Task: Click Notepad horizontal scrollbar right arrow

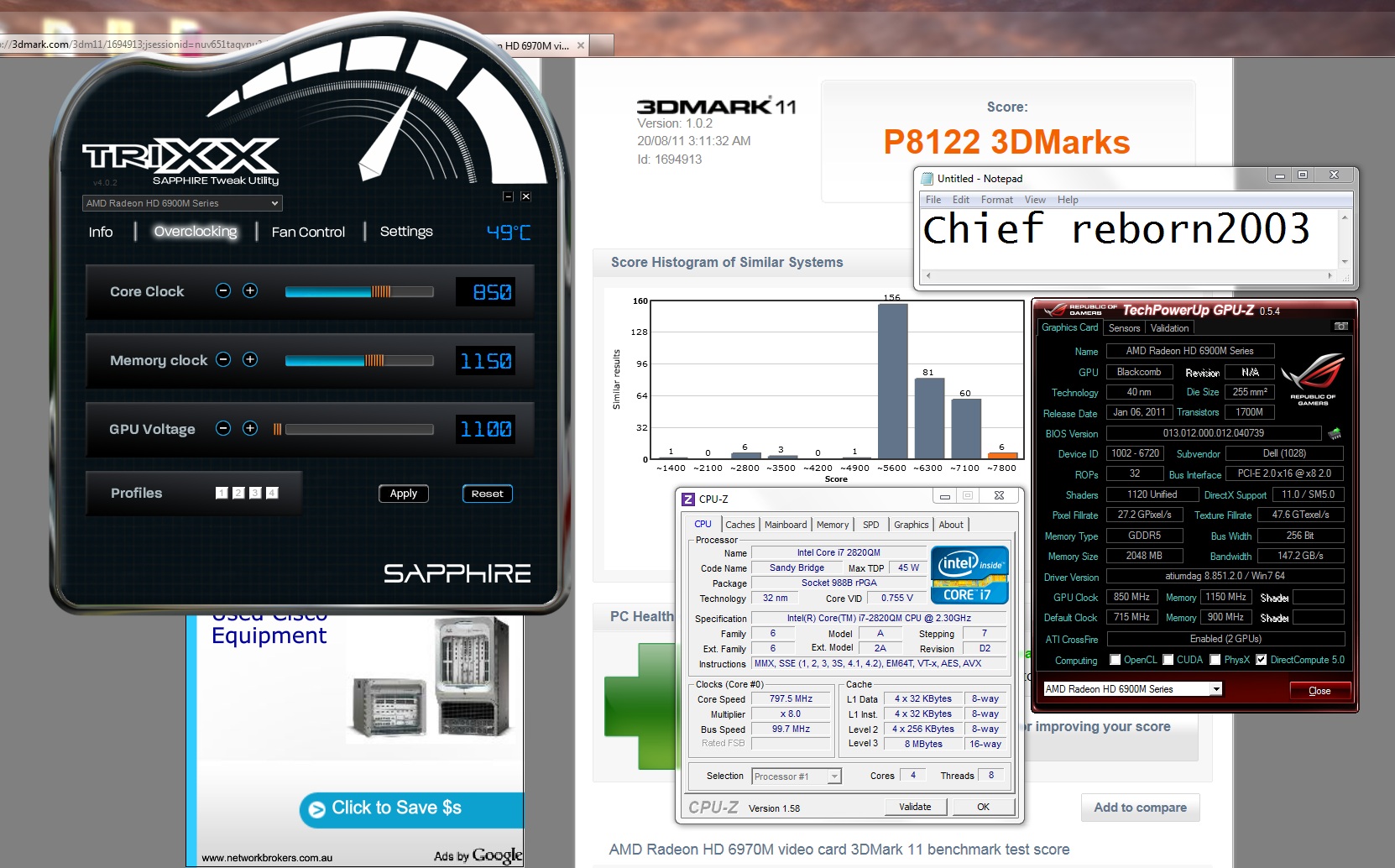Action: pyautogui.click(x=1330, y=275)
